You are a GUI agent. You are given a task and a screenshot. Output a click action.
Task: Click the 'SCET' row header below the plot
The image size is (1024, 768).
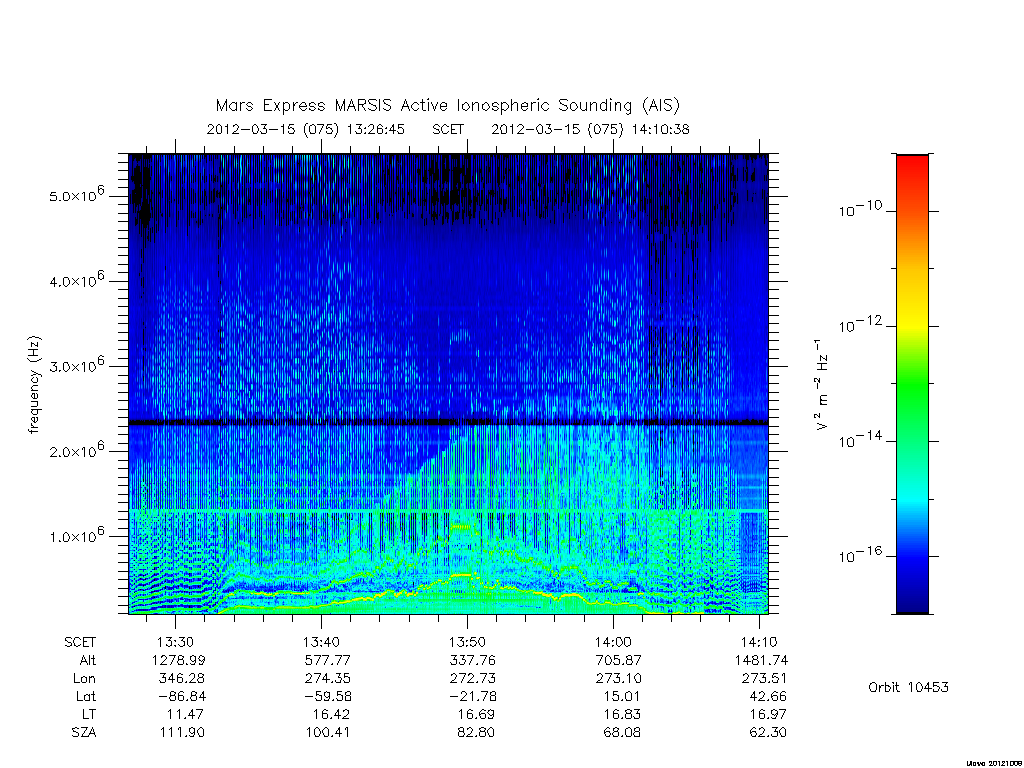[x=80, y=642]
